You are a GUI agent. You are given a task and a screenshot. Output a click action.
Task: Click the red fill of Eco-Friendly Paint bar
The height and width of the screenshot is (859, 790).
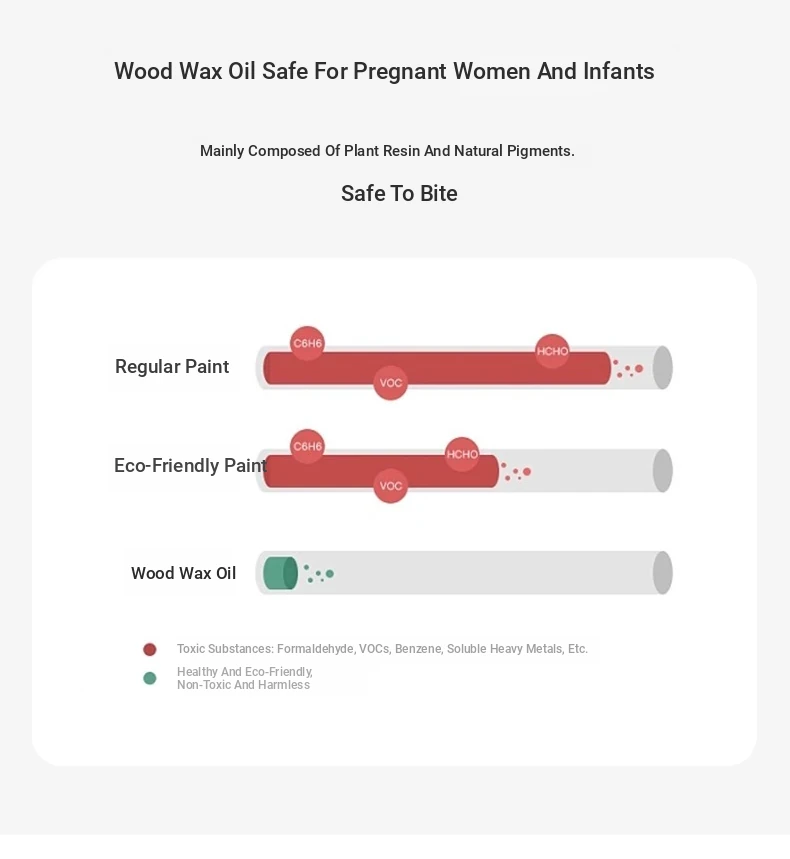pos(420,470)
